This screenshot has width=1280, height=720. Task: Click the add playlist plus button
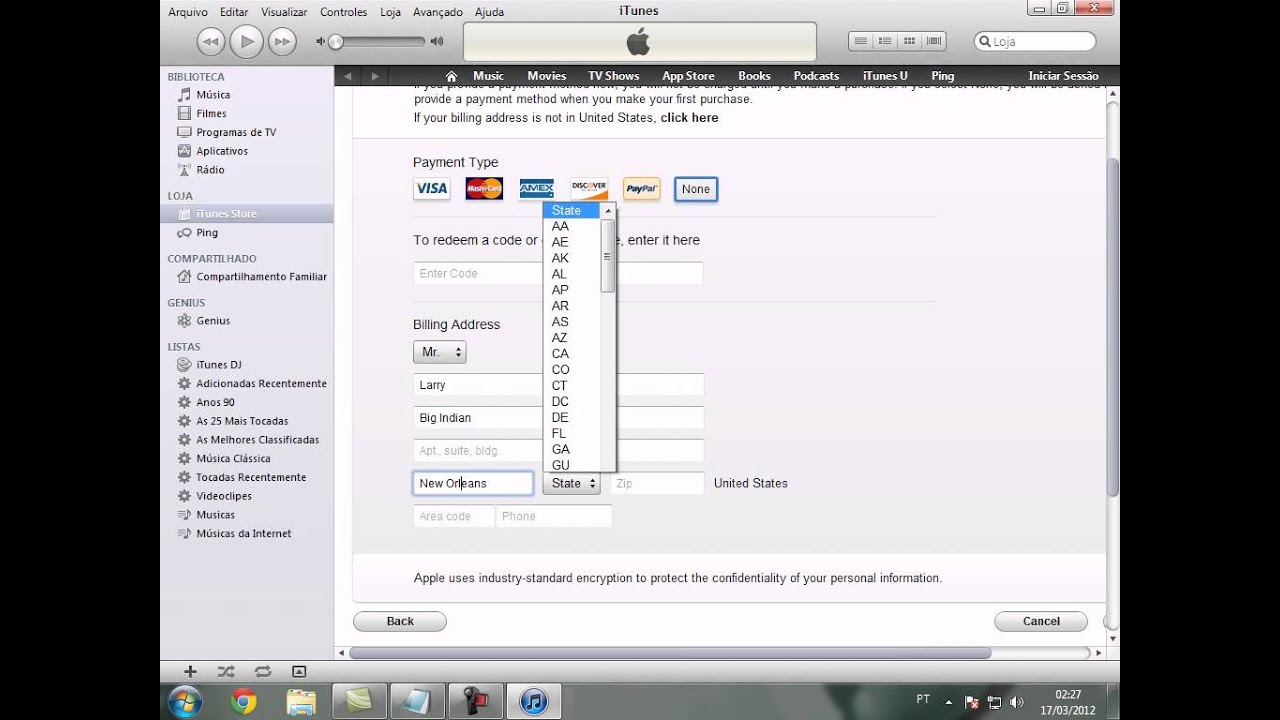(190, 671)
